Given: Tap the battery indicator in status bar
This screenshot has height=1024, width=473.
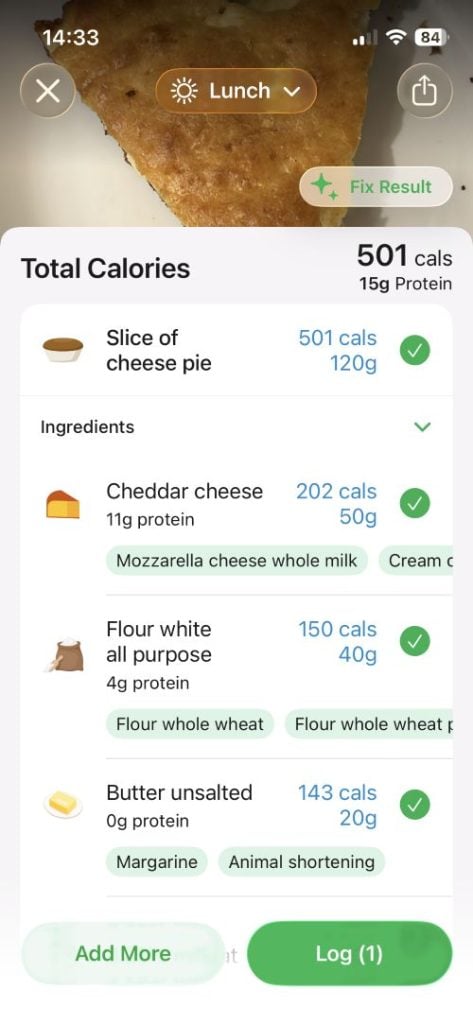Looking at the screenshot, I should tap(431, 37).
